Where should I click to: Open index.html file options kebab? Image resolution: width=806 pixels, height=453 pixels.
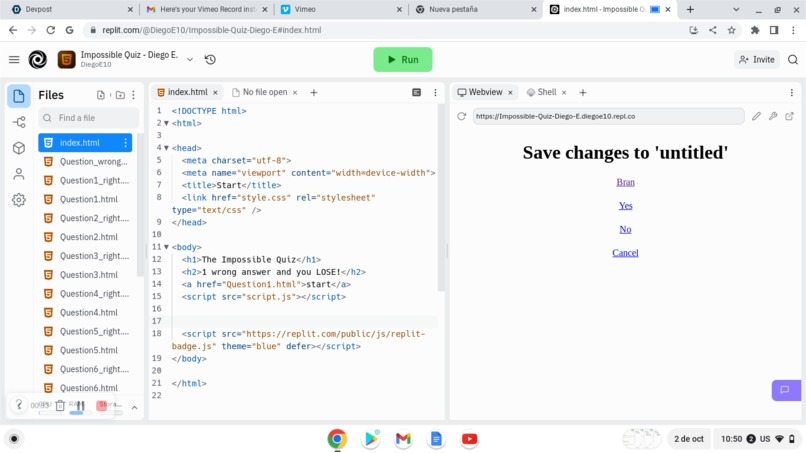pos(125,143)
